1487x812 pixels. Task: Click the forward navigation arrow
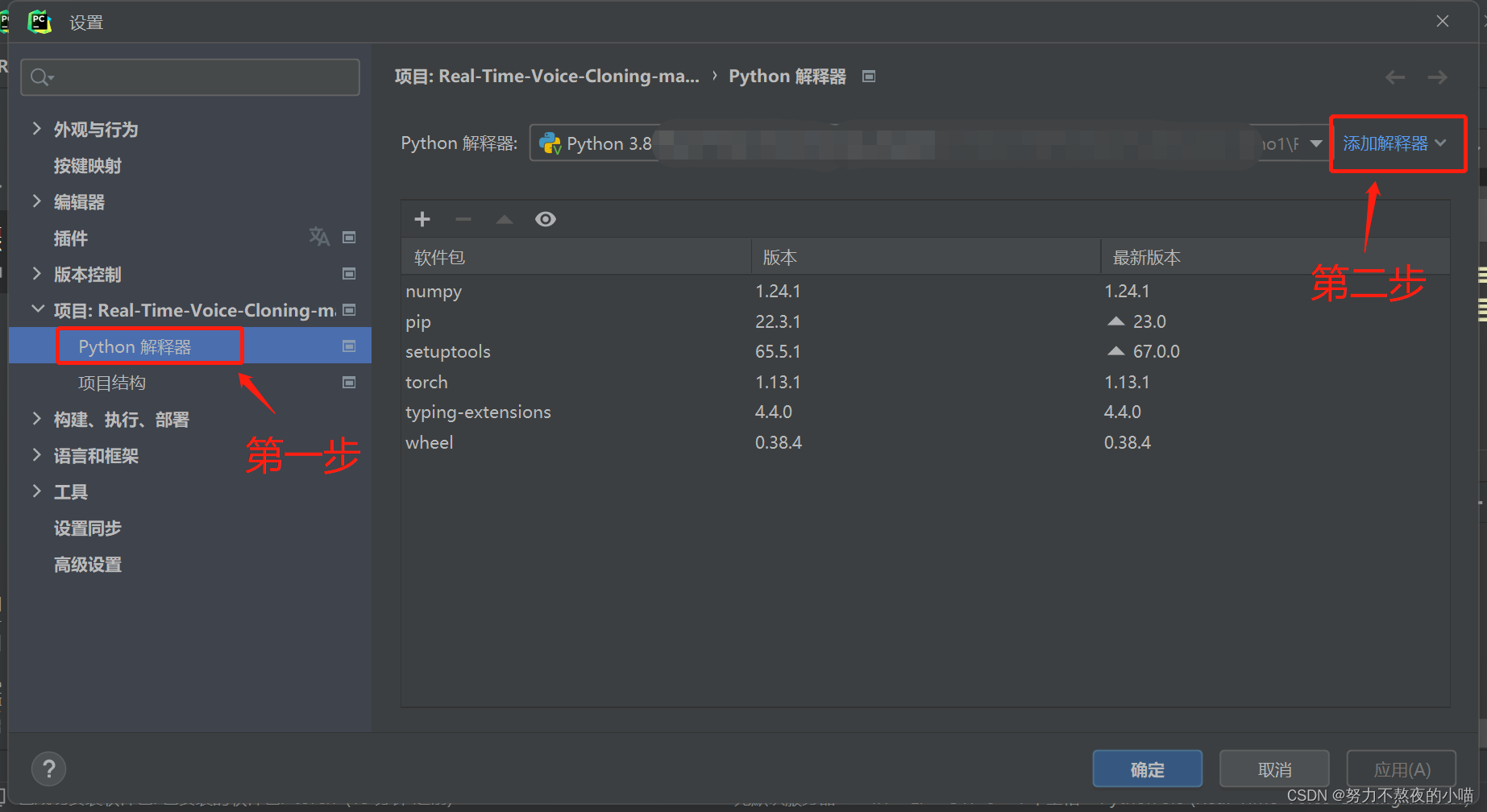point(1437,77)
